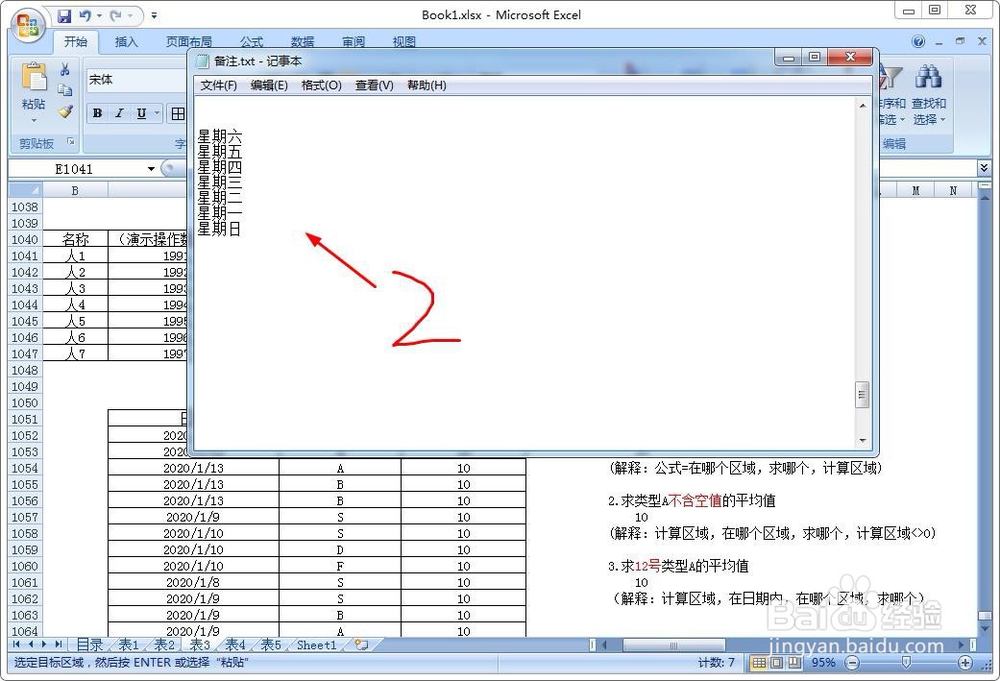Click the font name box showing 宋体
Screen dimensions: 1000x681
click(x=137, y=80)
